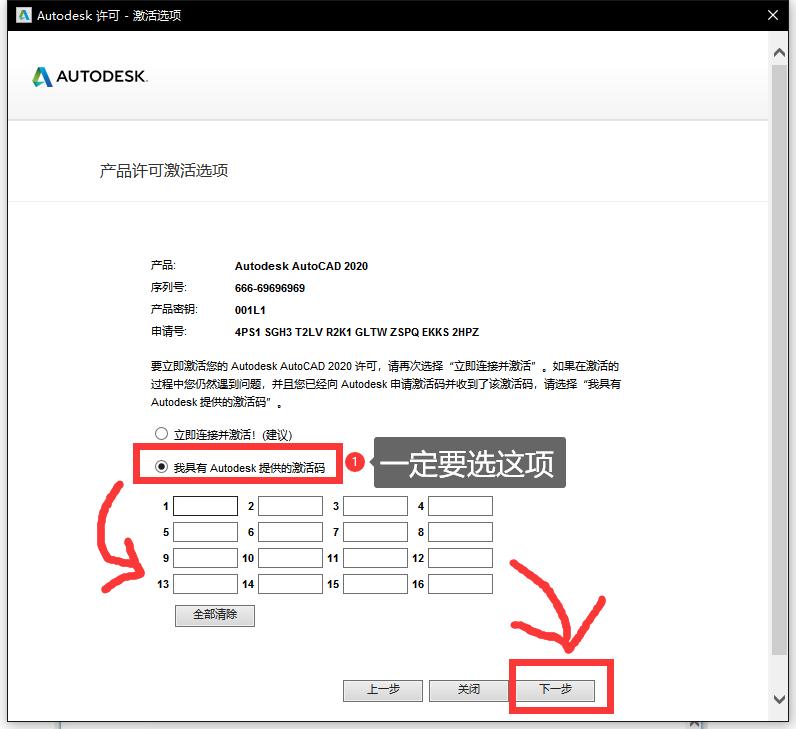Click activation code field 9
Screen dimensions: 796x729
coord(205,558)
